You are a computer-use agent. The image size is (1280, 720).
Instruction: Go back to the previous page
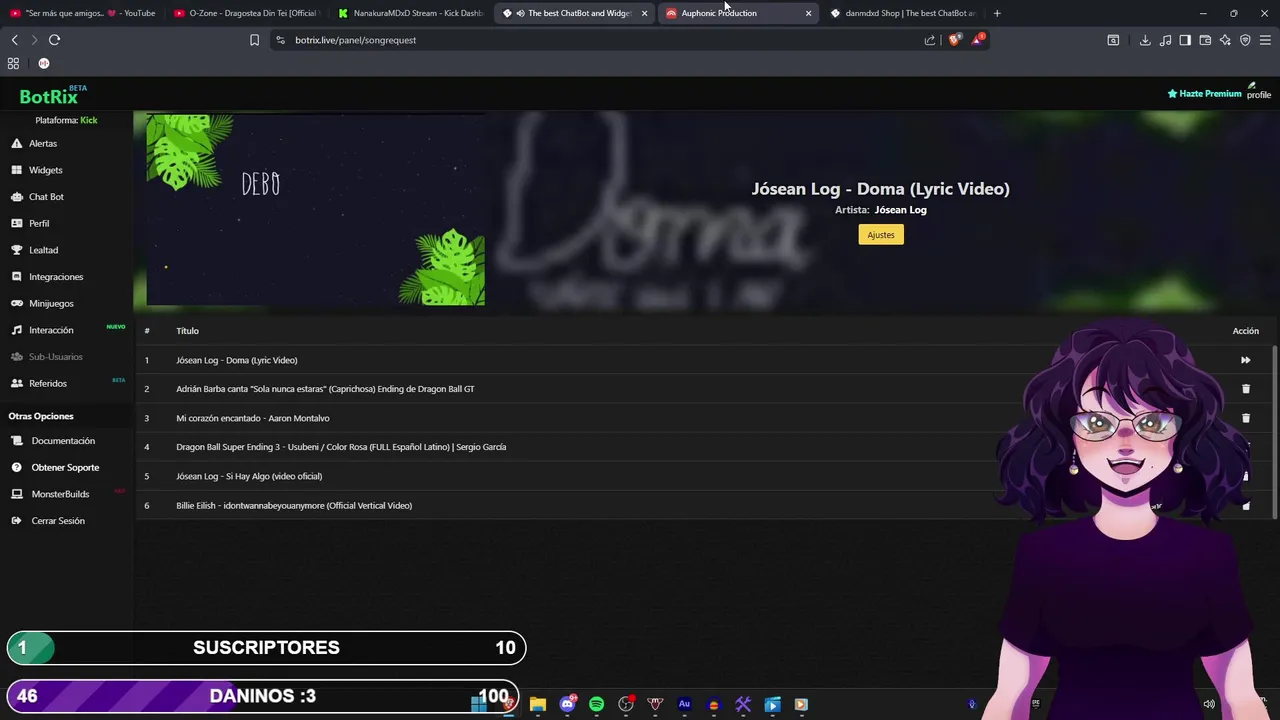[14, 40]
